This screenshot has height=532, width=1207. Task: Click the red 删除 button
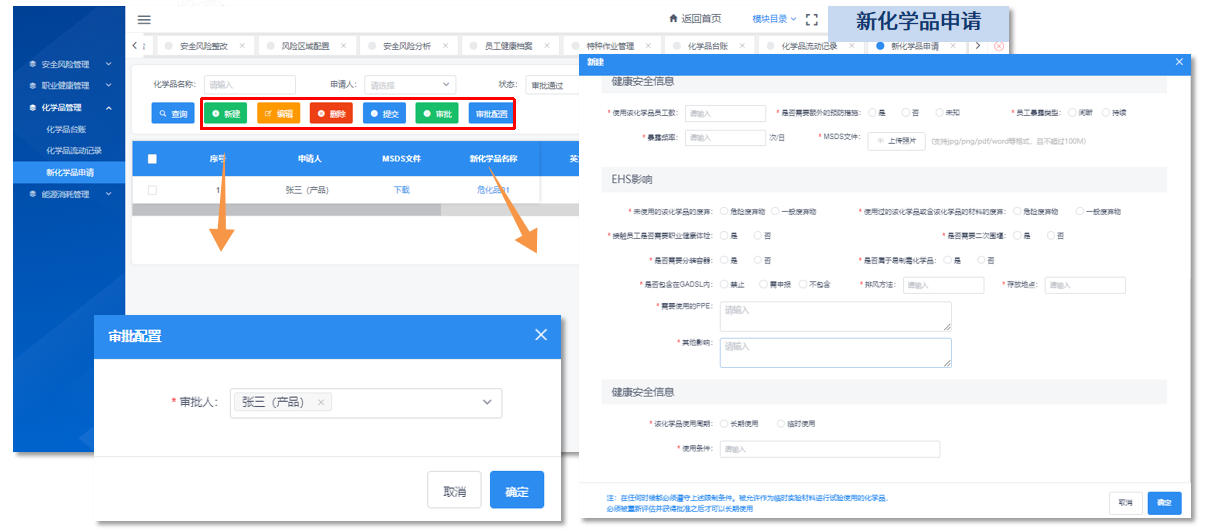point(330,114)
